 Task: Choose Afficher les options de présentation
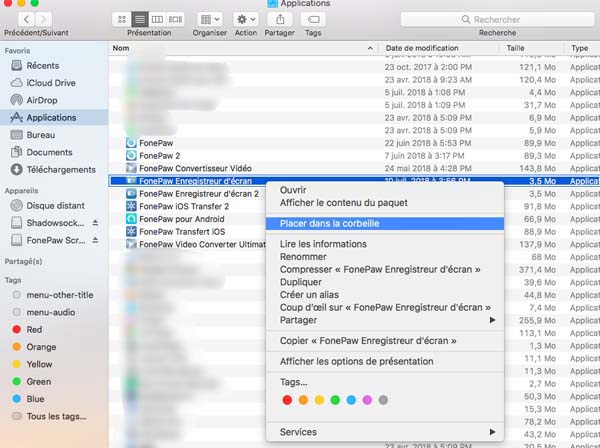385,361
